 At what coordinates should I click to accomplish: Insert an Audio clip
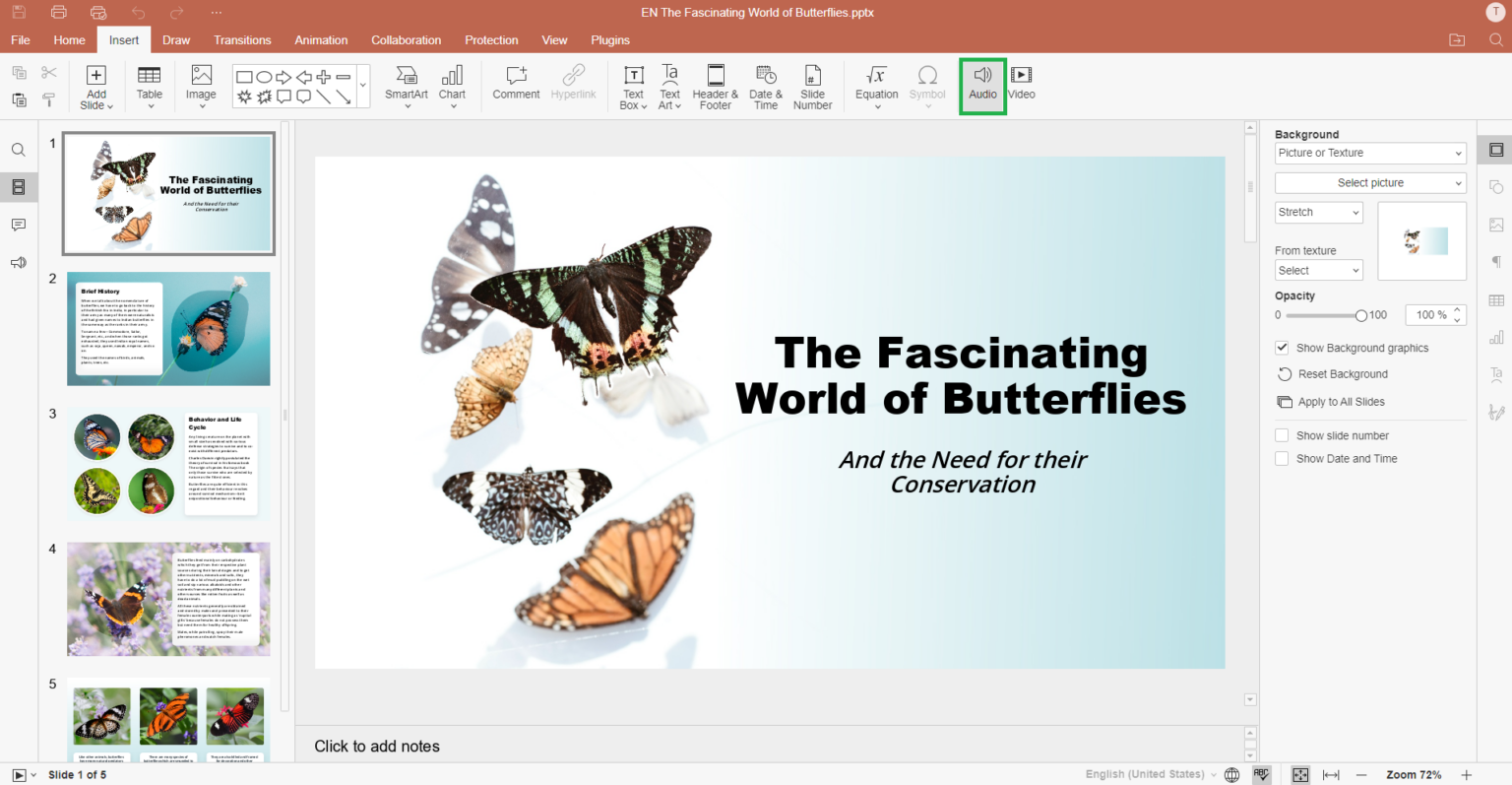point(981,83)
